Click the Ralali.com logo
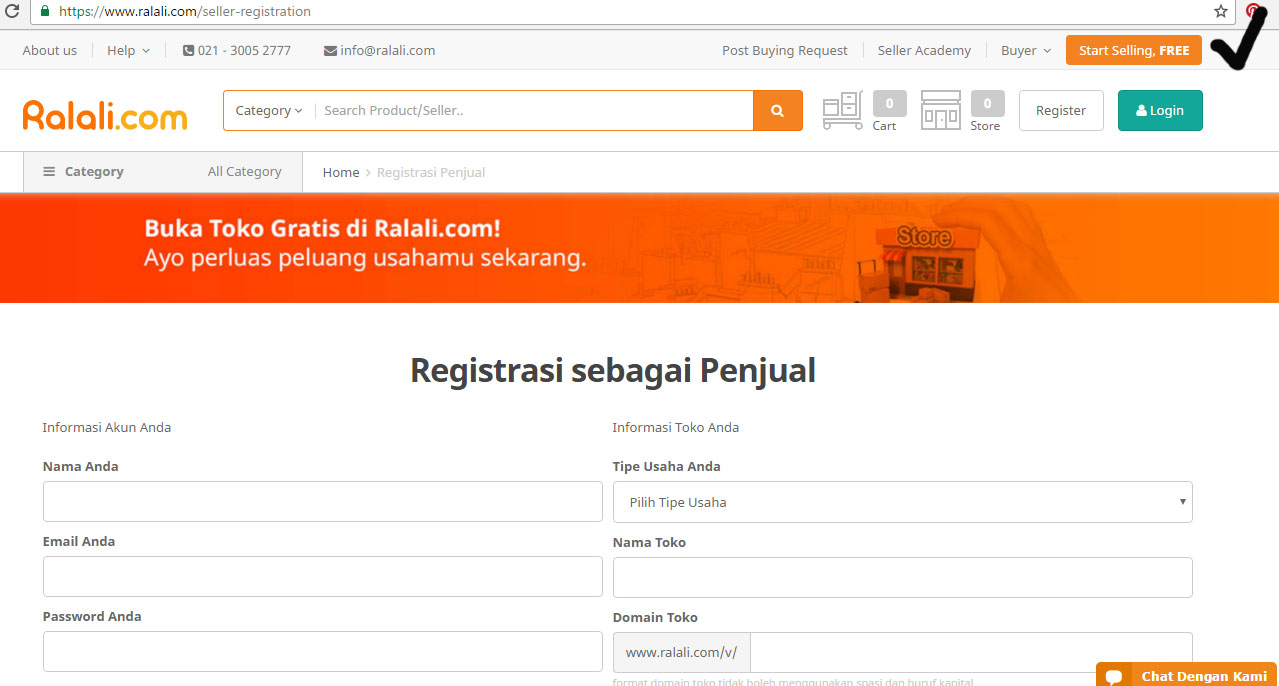Screen dimensions: 1279x686 (105, 115)
